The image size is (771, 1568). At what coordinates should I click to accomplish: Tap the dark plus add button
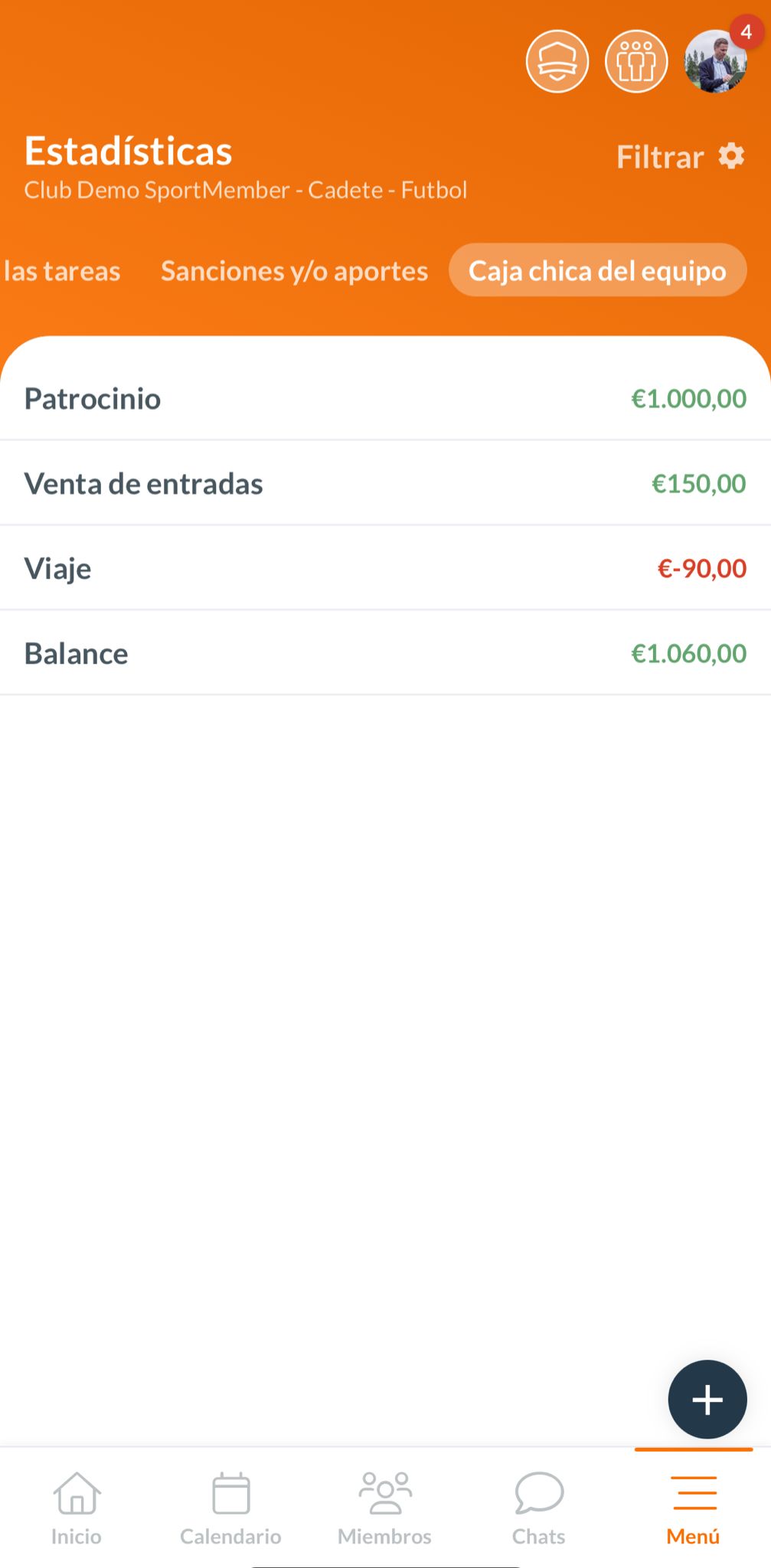(707, 1399)
